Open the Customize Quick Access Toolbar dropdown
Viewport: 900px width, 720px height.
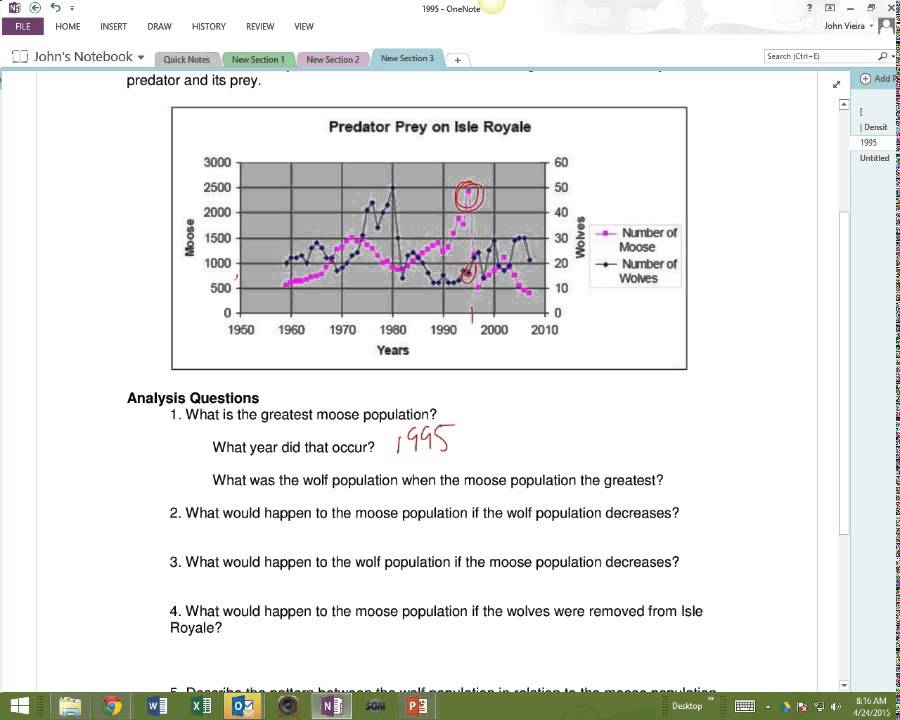point(72,8)
